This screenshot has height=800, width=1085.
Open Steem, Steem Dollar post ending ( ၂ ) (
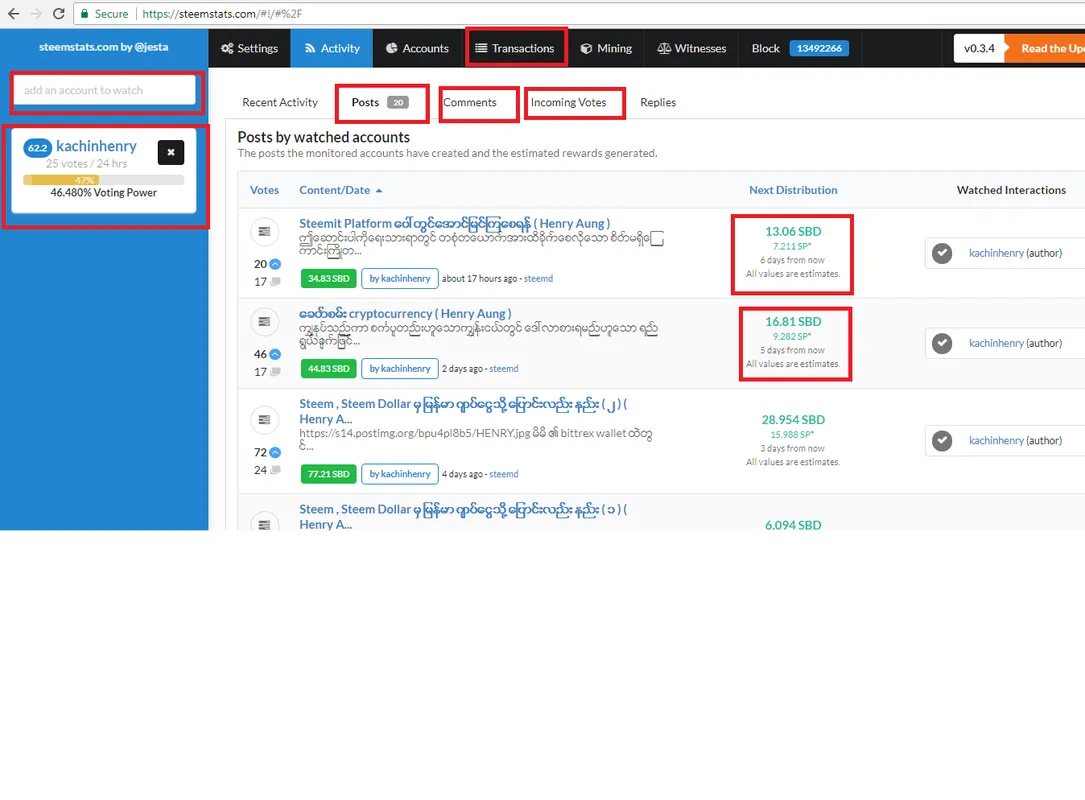(463, 411)
